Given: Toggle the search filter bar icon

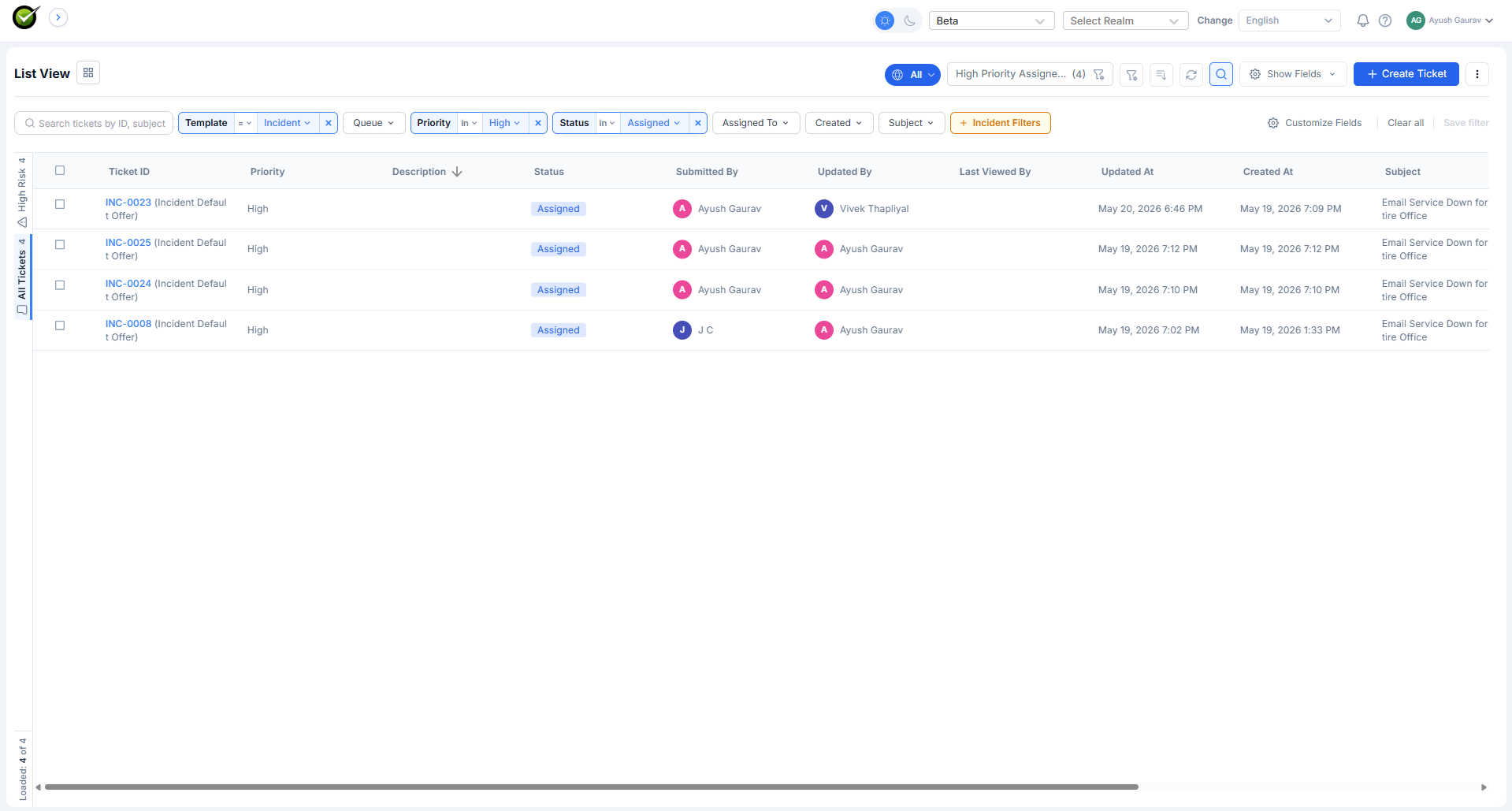Looking at the screenshot, I should (x=1221, y=74).
